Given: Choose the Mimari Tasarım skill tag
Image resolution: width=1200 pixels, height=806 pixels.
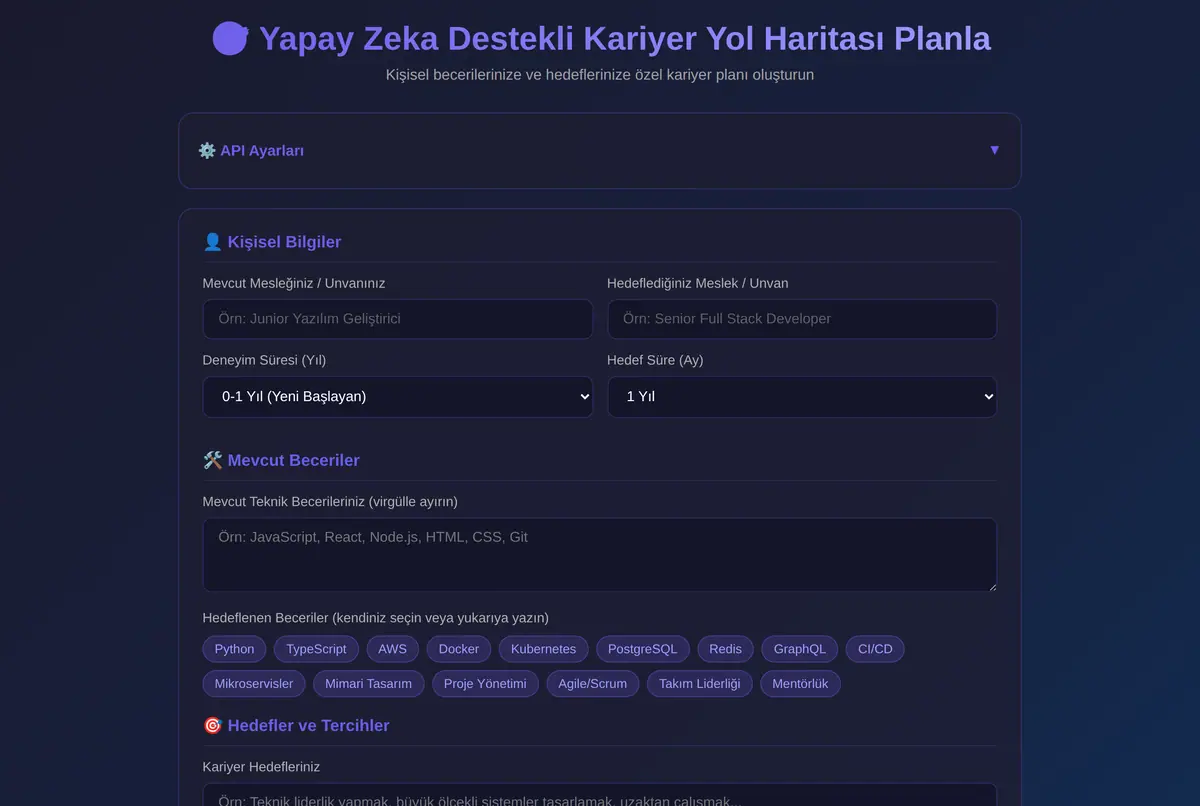Looking at the screenshot, I should coord(369,684).
